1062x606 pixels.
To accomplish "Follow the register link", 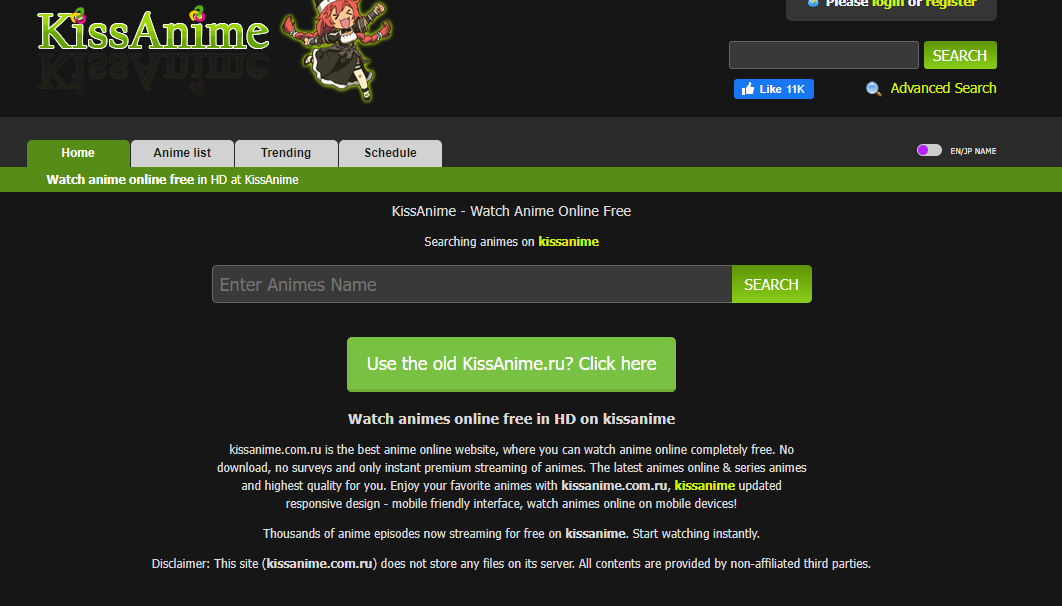I will [951, 3].
